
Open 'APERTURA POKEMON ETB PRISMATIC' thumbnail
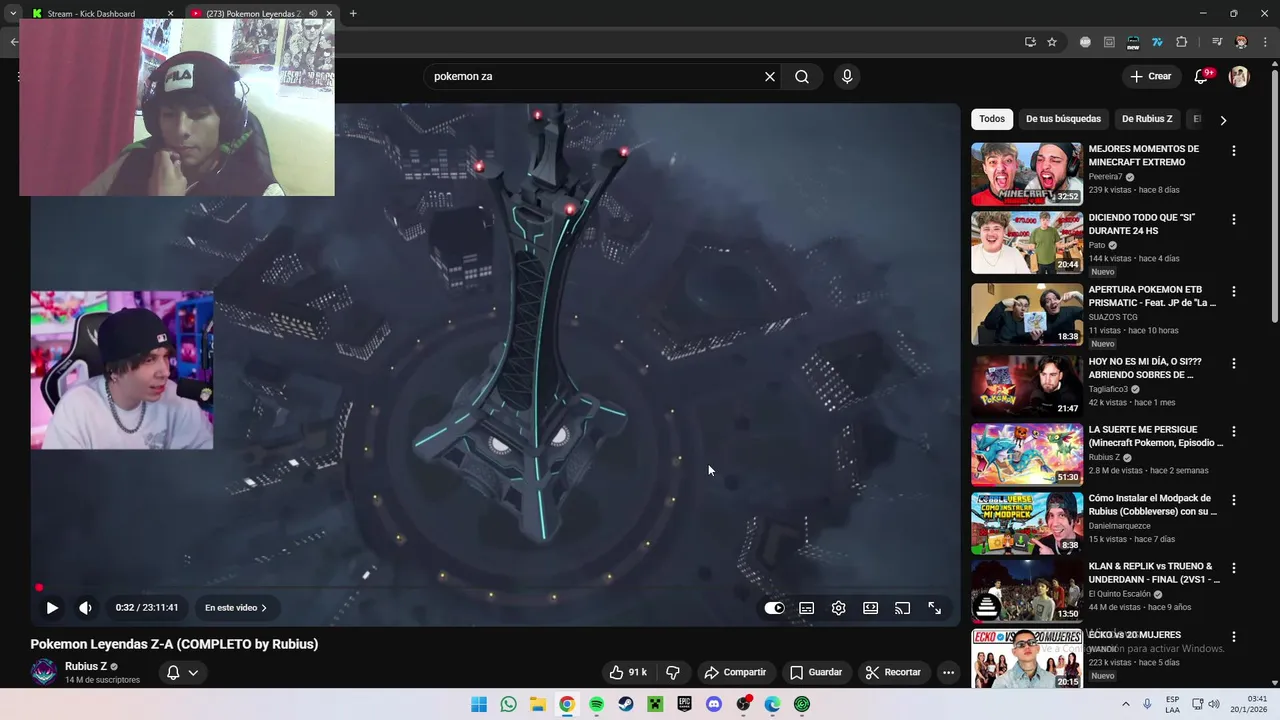1027,314
